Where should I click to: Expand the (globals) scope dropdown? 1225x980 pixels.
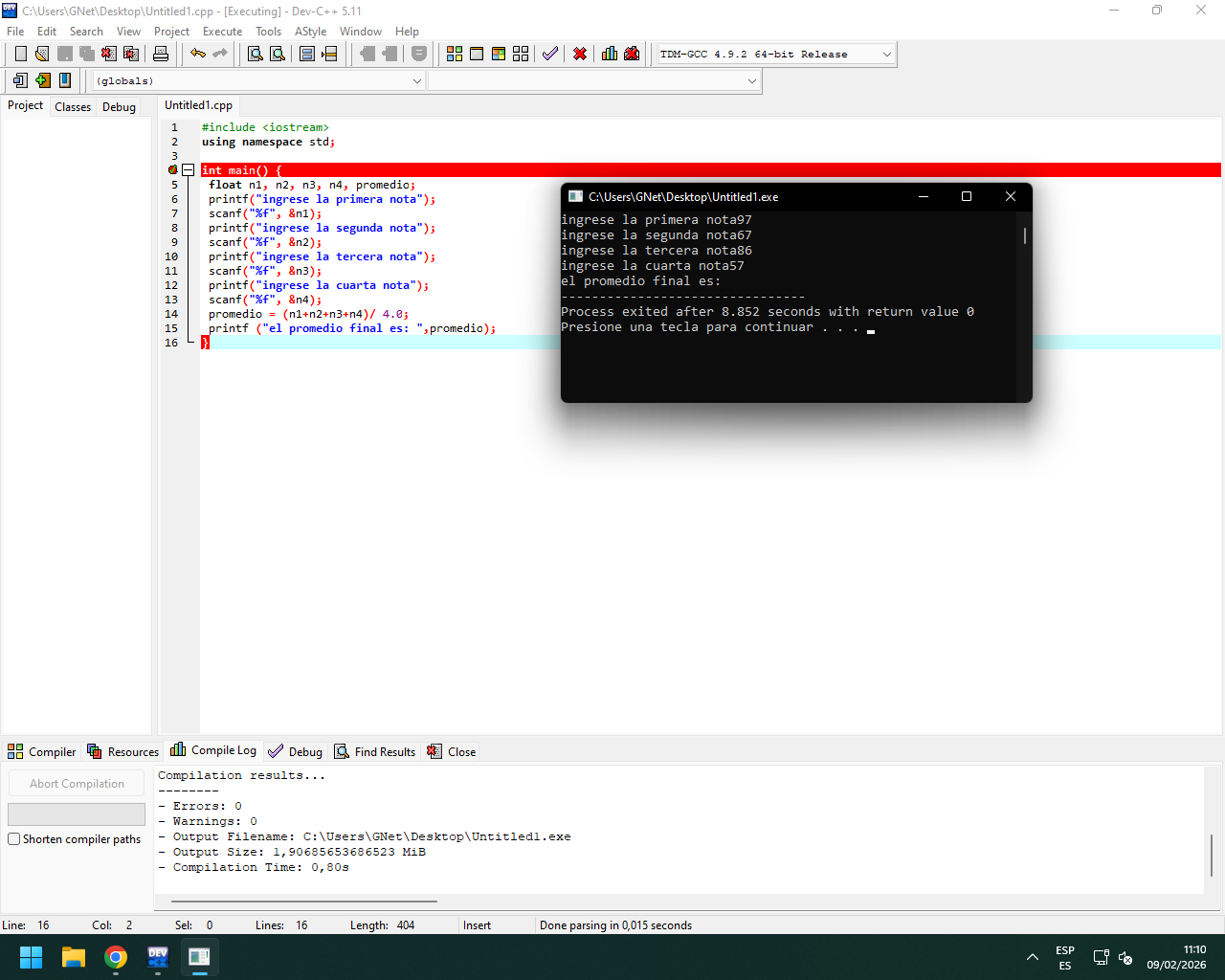point(416,81)
